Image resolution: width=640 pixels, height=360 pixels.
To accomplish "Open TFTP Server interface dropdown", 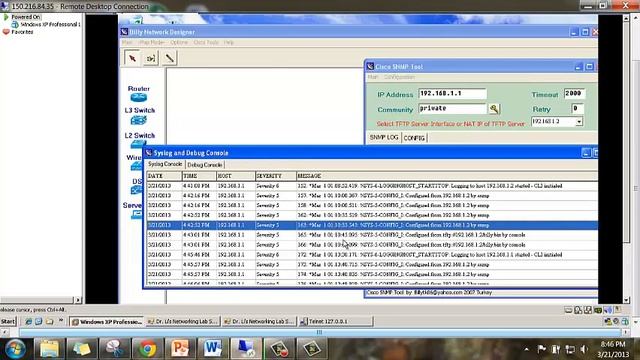I will (x=579, y=122).
